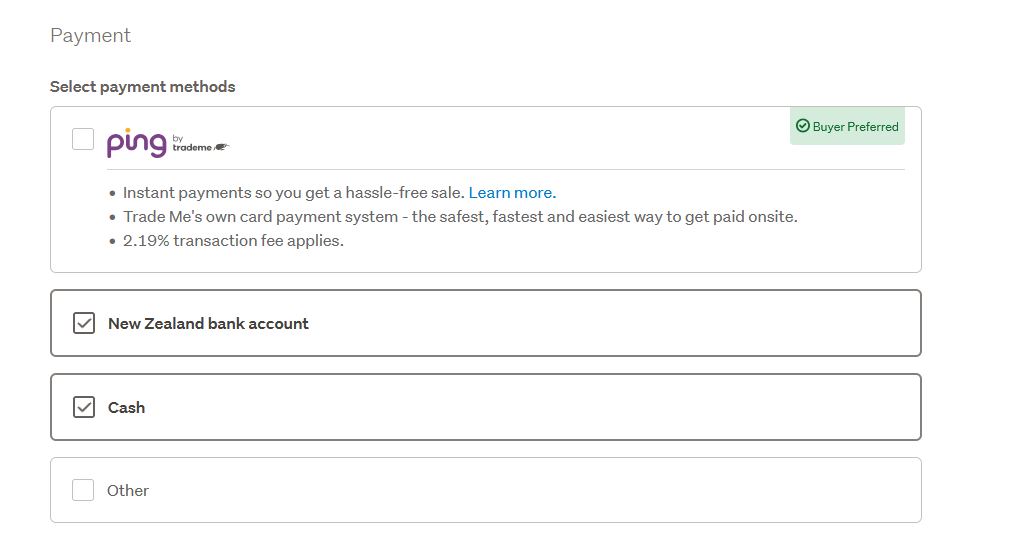The image size is (1029, 546).
Task: Open the "Learn more" link
Action: (512, 193)
